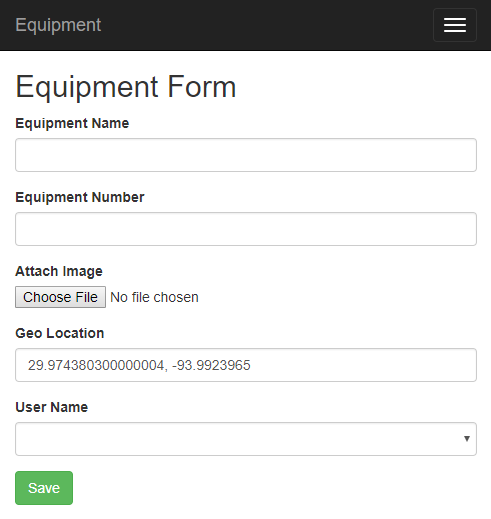Click the Geo Location label
This screenshot has height=519, width=491.
(60, 333)
